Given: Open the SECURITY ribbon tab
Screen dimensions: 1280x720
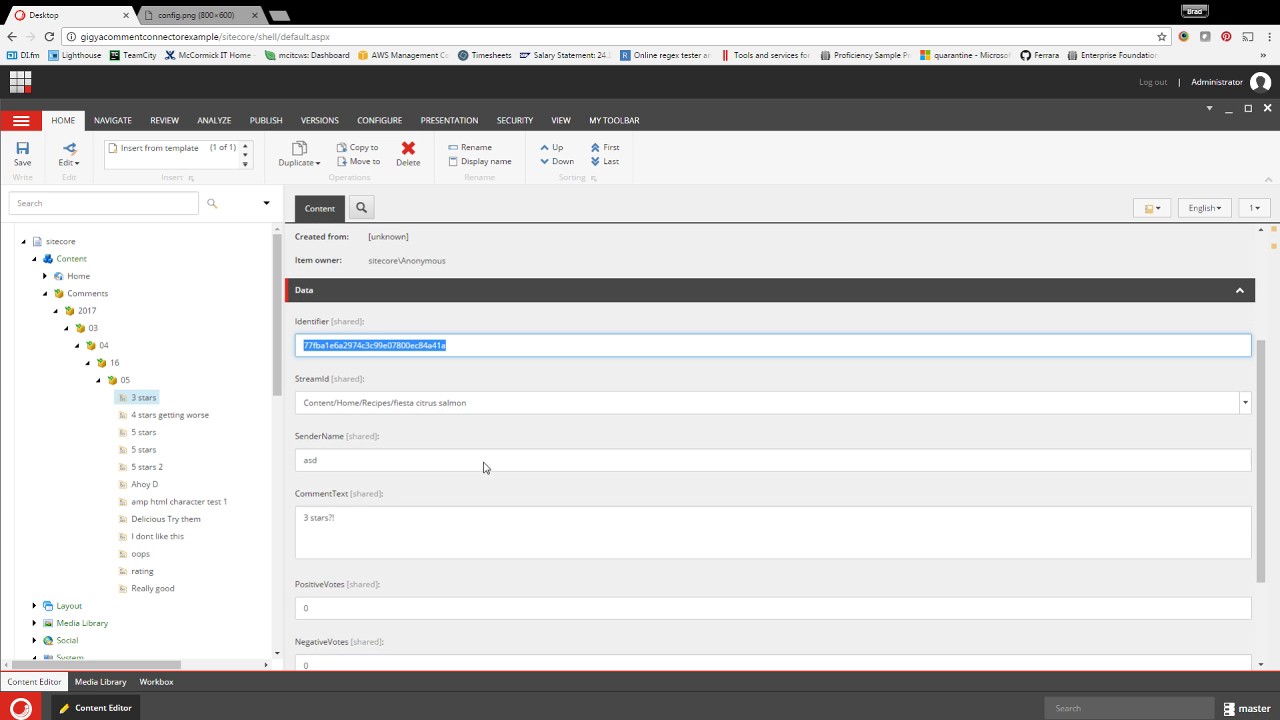Looking at the screenshot, I should (x=515, y=120).
